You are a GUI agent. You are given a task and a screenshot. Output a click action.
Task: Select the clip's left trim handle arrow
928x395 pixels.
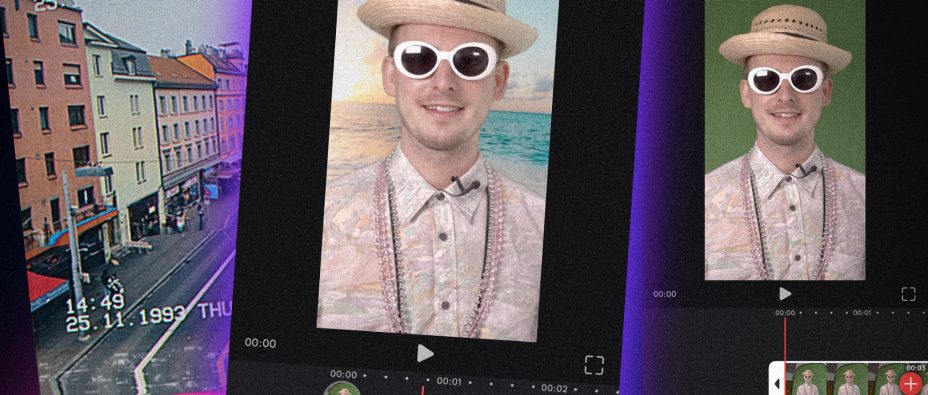click(x=776, y=384)
